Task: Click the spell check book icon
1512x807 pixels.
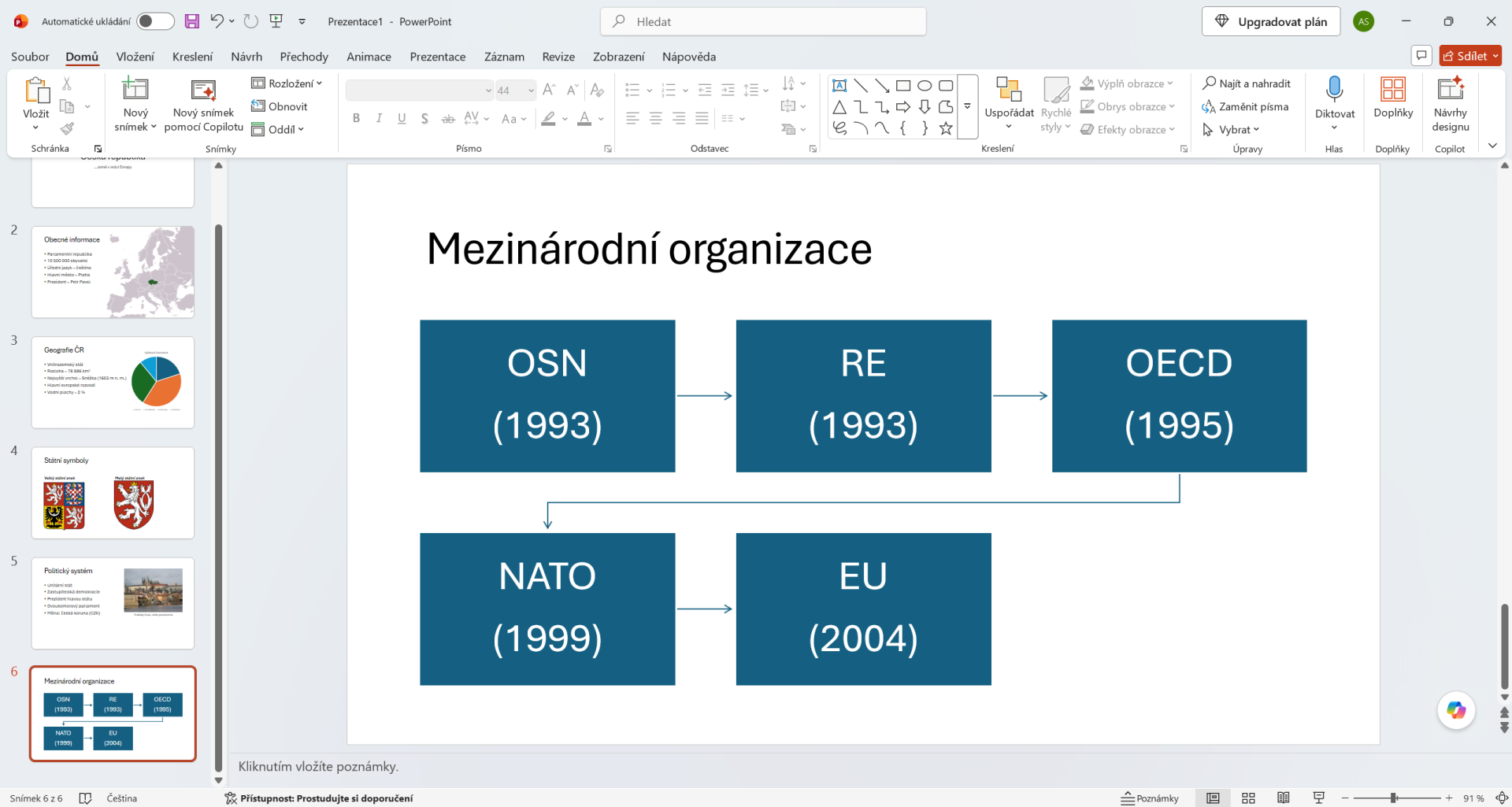Action: pyautogui.click(x=86, y=798)
